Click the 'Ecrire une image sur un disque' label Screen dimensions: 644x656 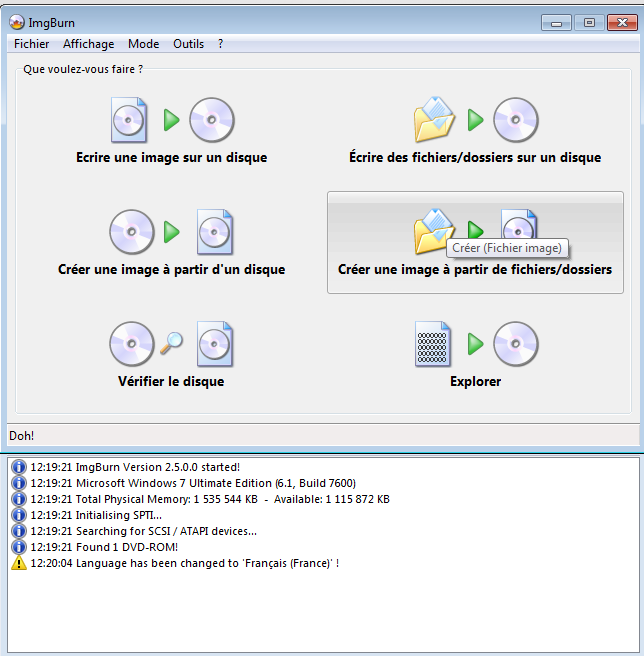(x=172, y=157)
